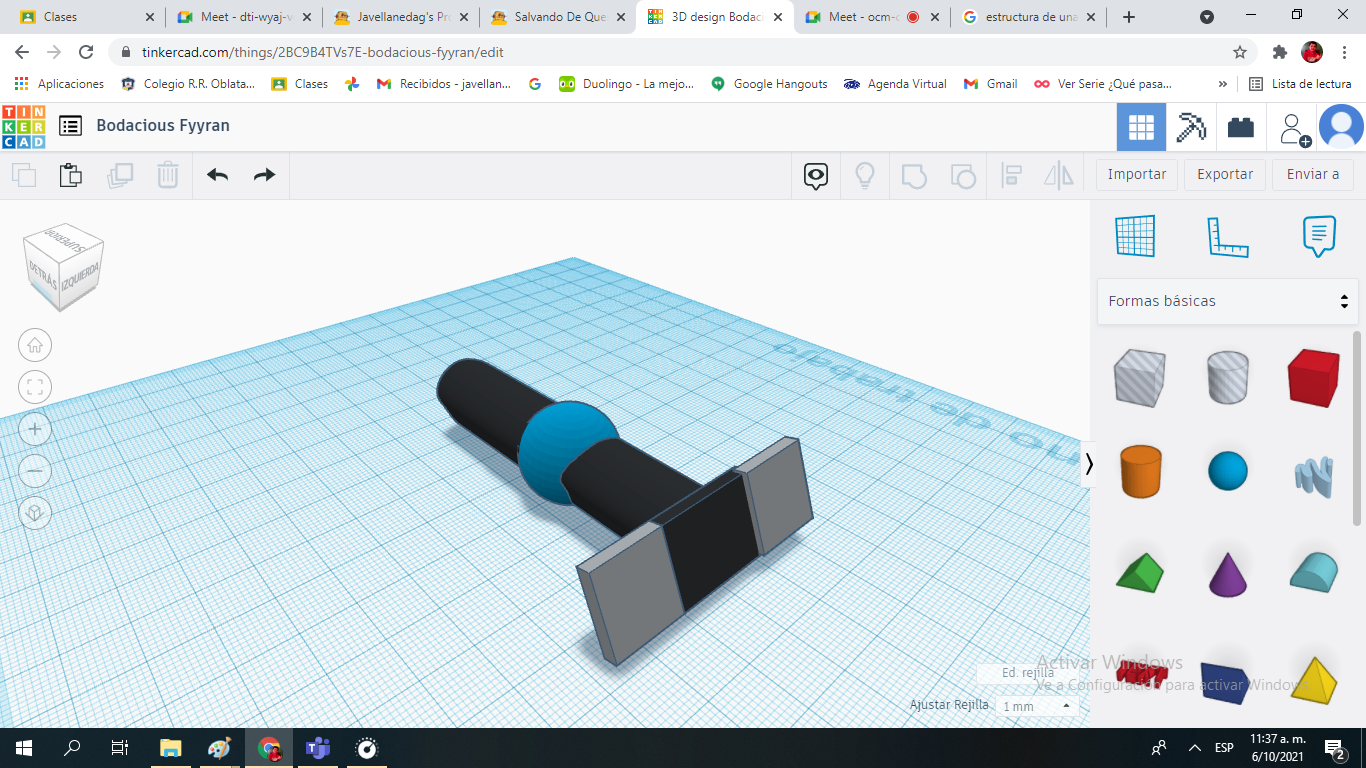The height and width of the screenshot is (768, 1366).
Task: Click the Ed. rejilla button
Action: (x=1028, y=673)
